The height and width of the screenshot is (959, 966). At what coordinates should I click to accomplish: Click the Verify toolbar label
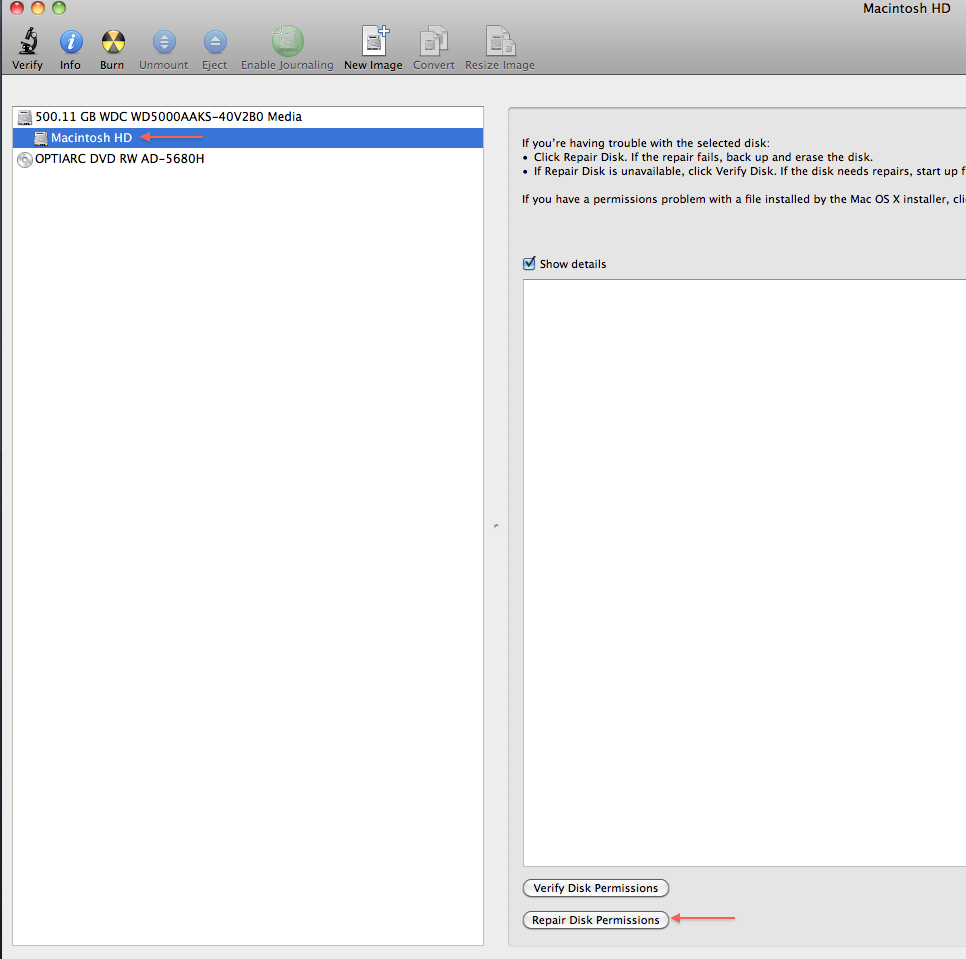pos(28,65)
